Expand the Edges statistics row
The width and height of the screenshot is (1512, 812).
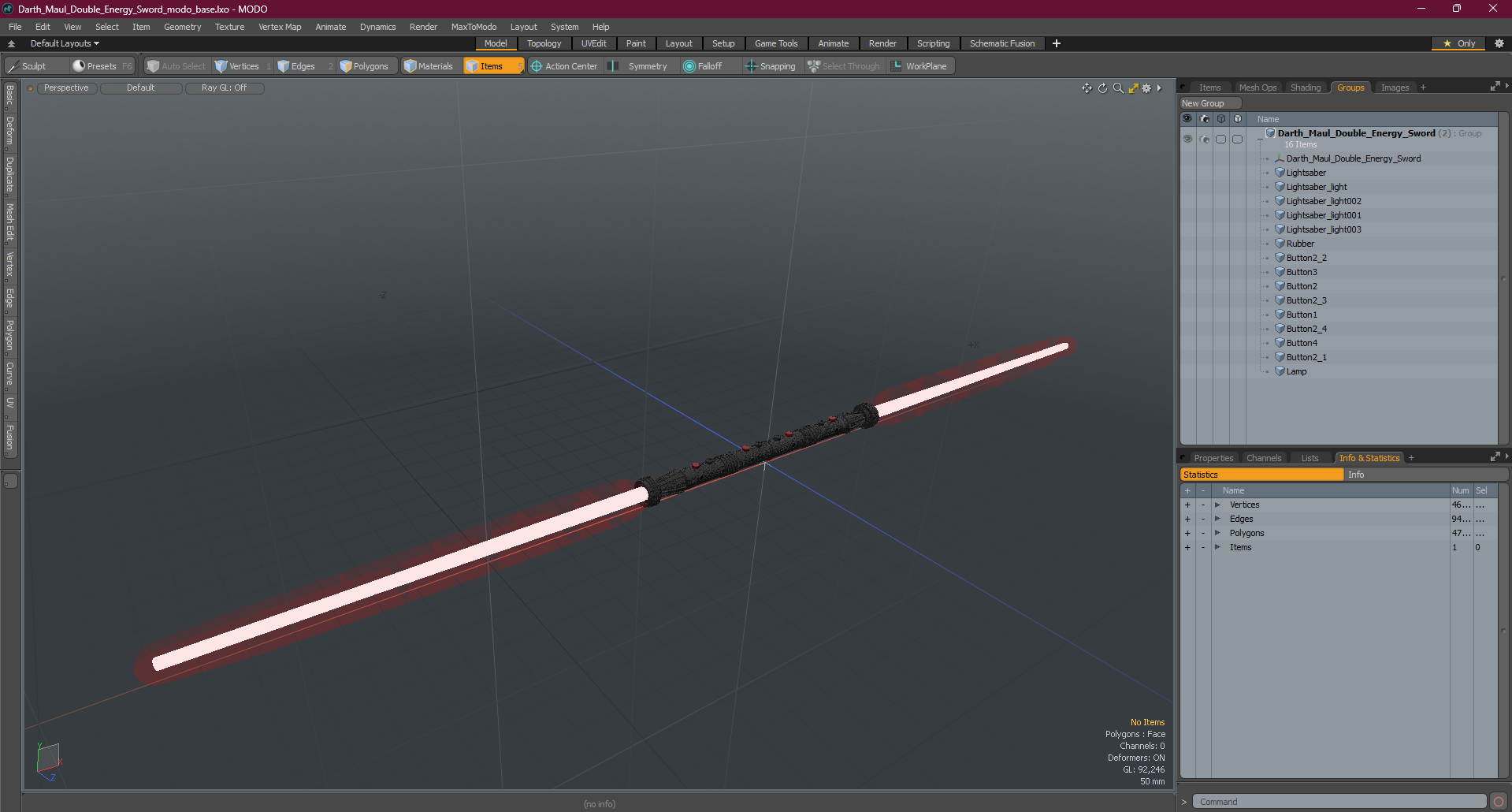point(1217,519)
